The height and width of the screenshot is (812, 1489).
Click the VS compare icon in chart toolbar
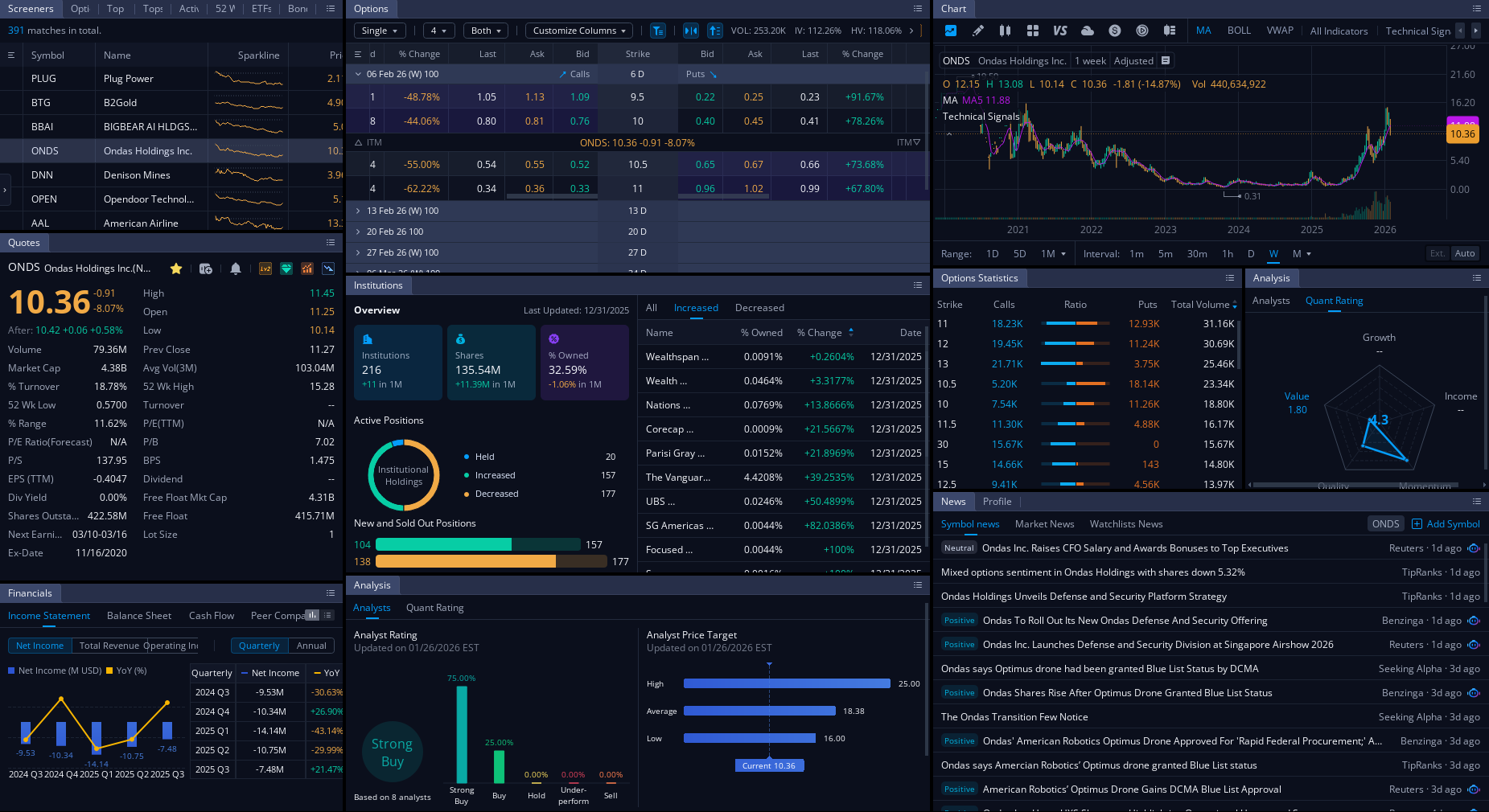pos(1059,31)
